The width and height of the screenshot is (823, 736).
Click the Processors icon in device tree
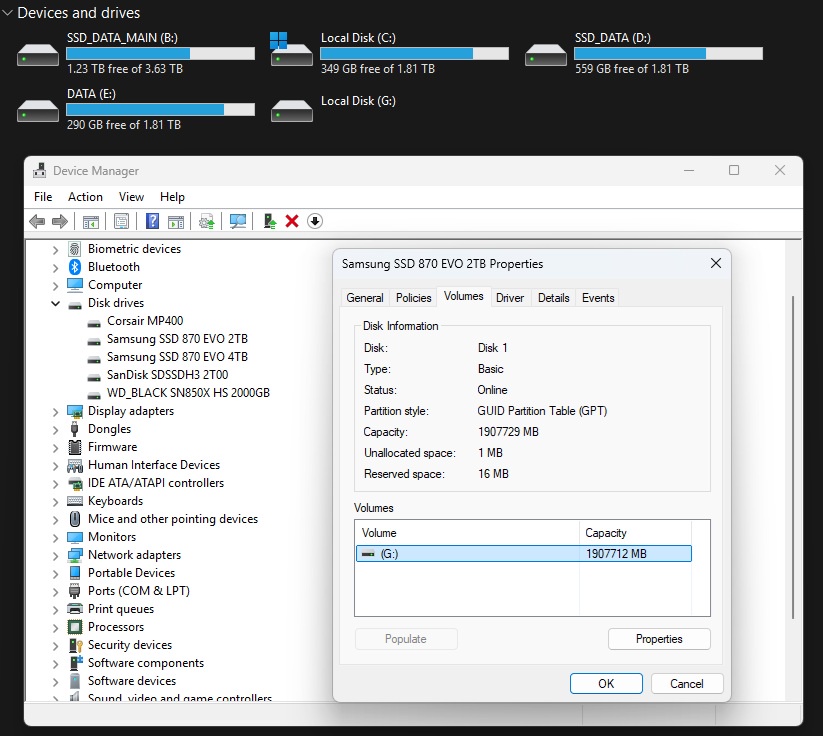(75, 627)
